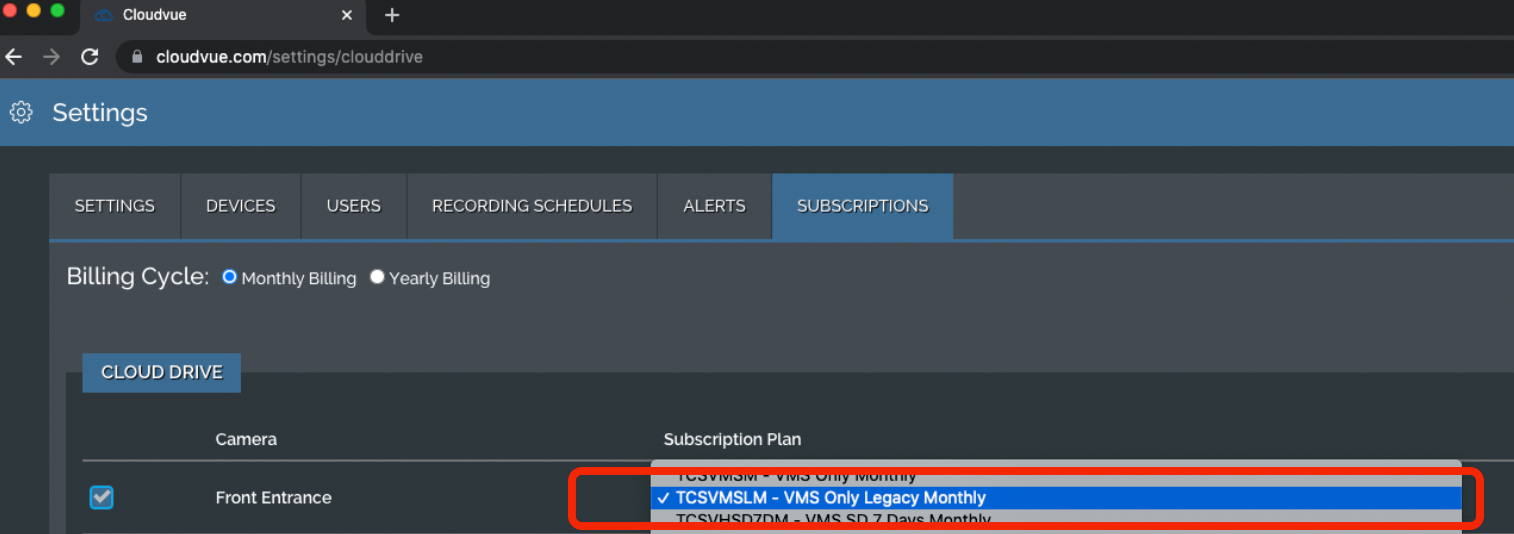1514x534 pixels.
Task: Click the Settings page title
Action: pos(100,112)
